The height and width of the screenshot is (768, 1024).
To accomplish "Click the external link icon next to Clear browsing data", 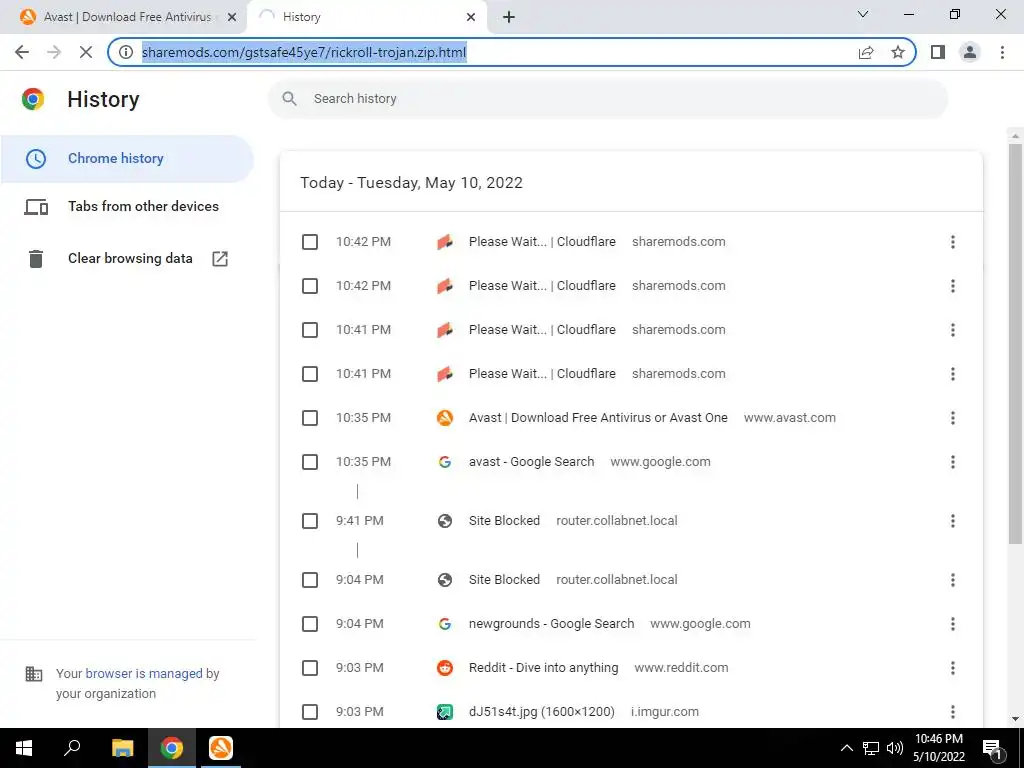I will point(220,259).
